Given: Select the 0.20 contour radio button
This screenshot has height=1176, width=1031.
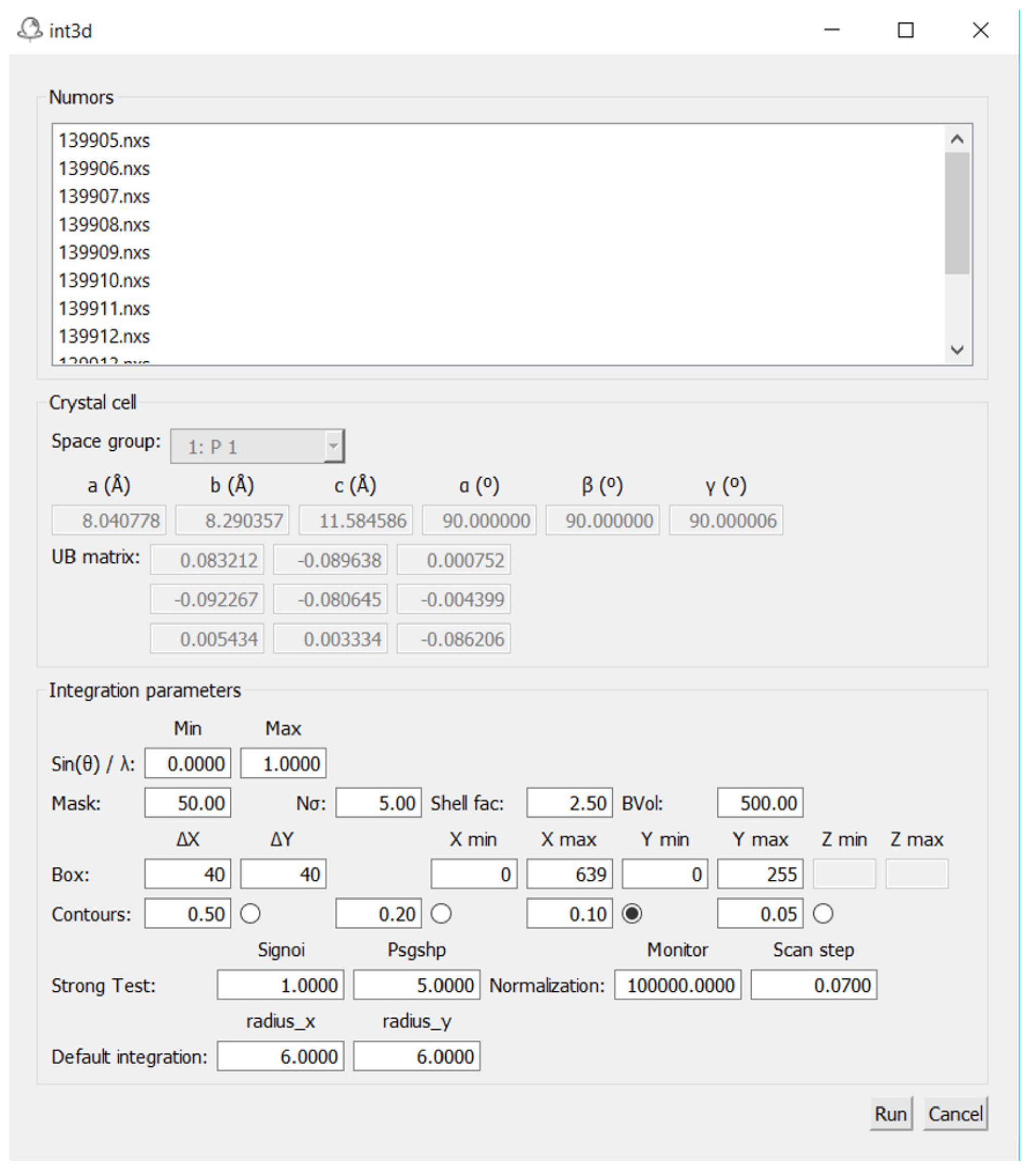Looking at the screenshot, I should tap(441, 913).
